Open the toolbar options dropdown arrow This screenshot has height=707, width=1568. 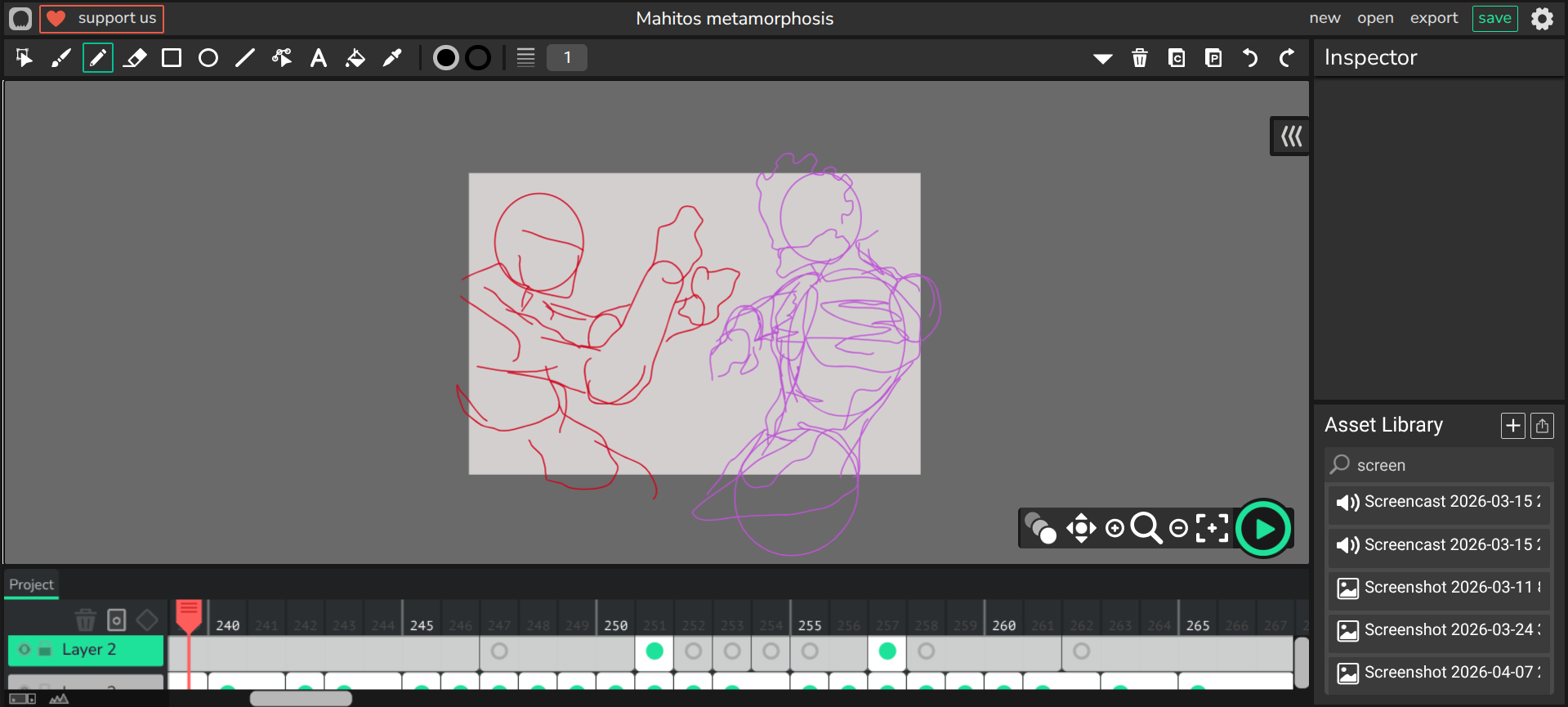click(x=1103, y=58)
